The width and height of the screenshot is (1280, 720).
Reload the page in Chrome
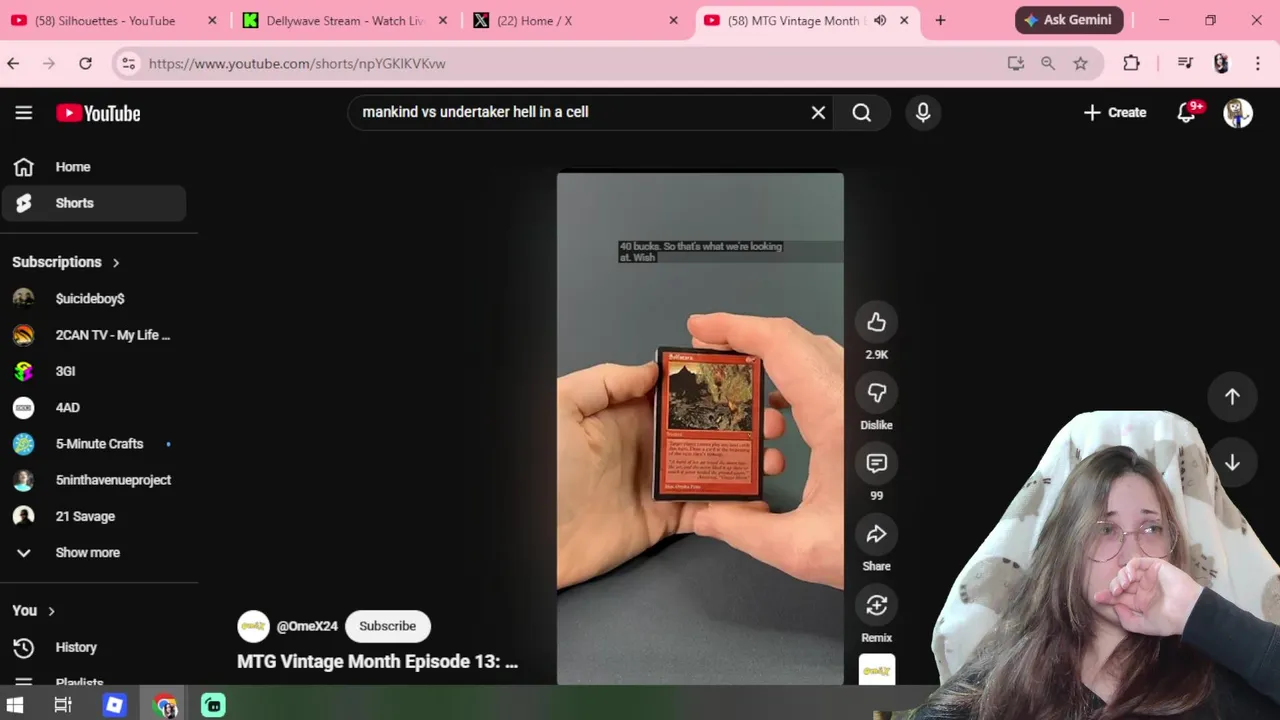pos(86,63)
